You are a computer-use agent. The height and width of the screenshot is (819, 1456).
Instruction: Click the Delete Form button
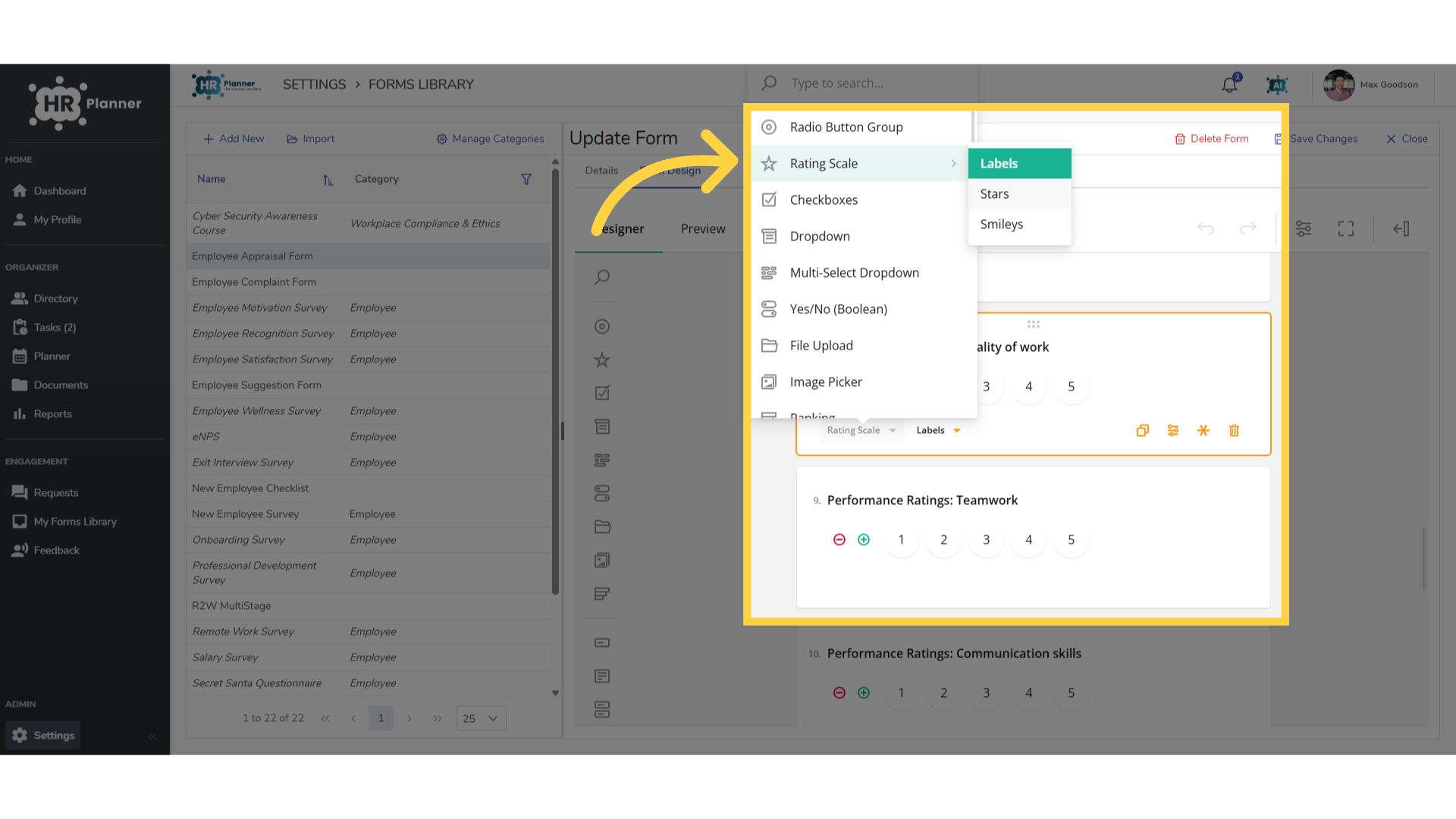click(1211, 139)
